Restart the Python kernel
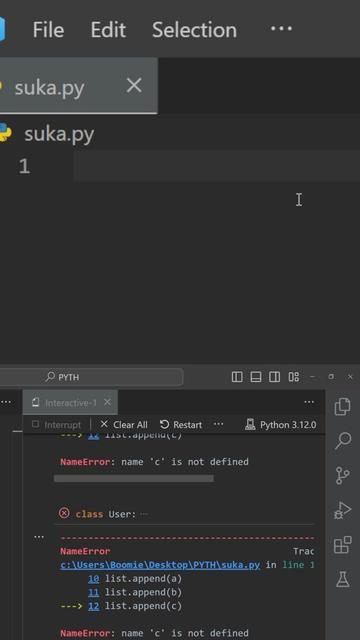 (x=181, y=424)
